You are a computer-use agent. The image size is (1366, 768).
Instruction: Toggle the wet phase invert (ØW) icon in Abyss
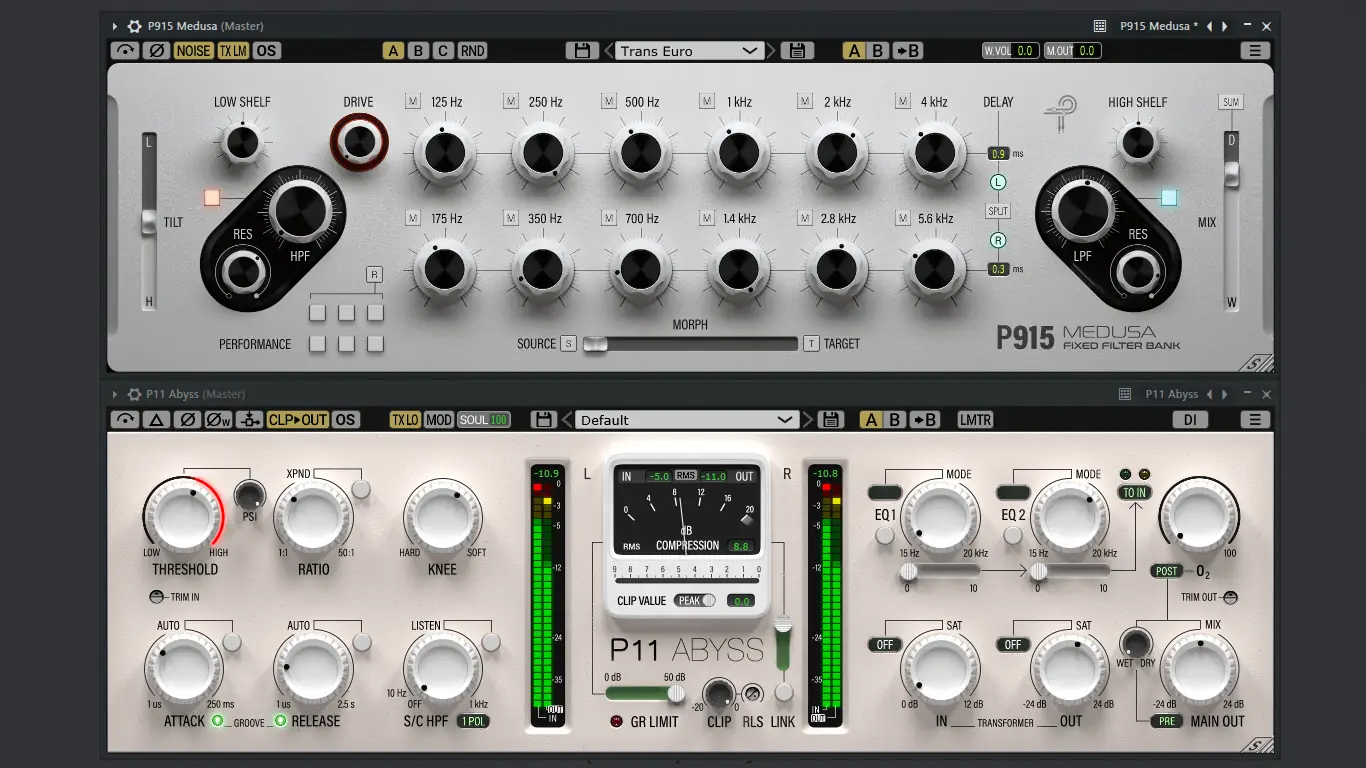pyautogui.click(x=218, y=420)
